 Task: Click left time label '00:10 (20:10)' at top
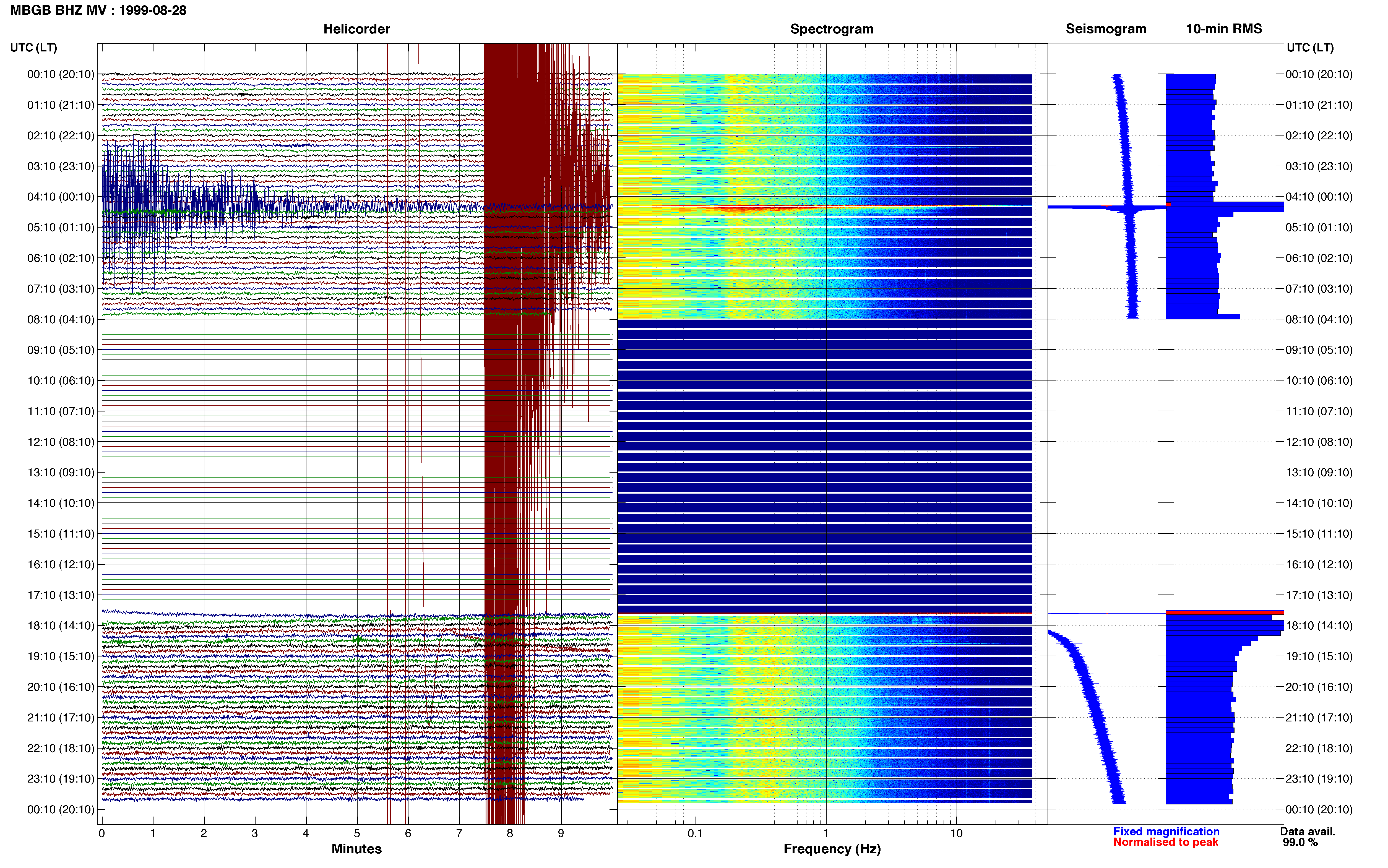point(61,74)
